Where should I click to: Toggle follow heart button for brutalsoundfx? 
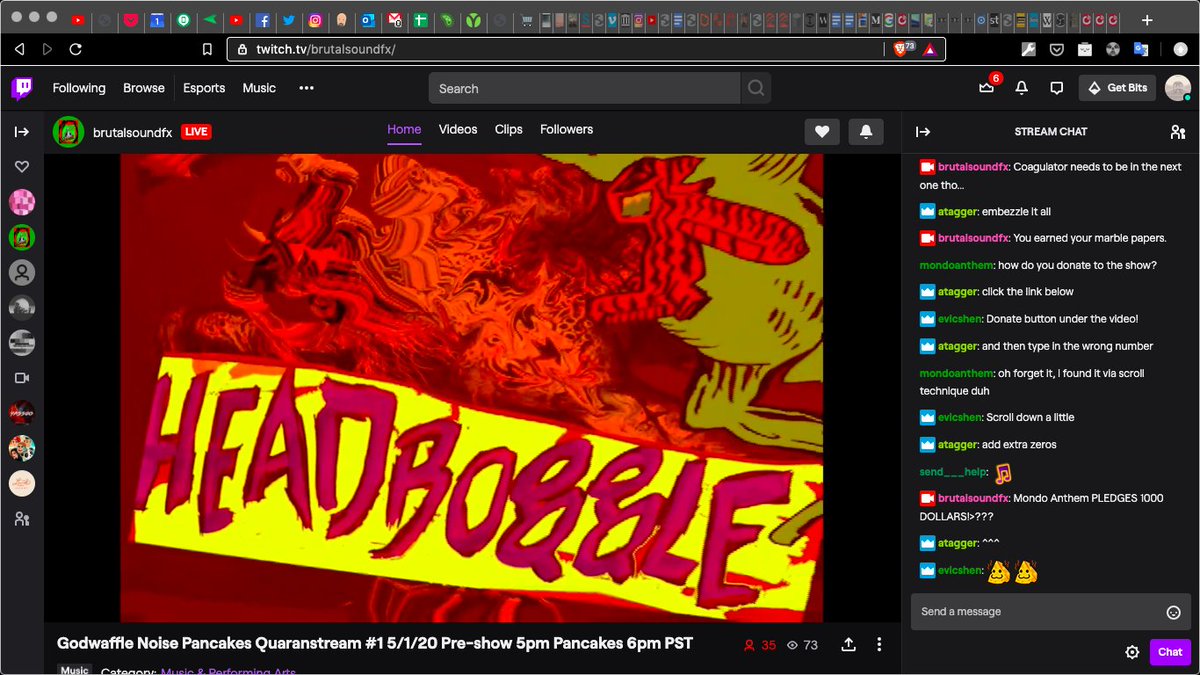click(821, 132)
